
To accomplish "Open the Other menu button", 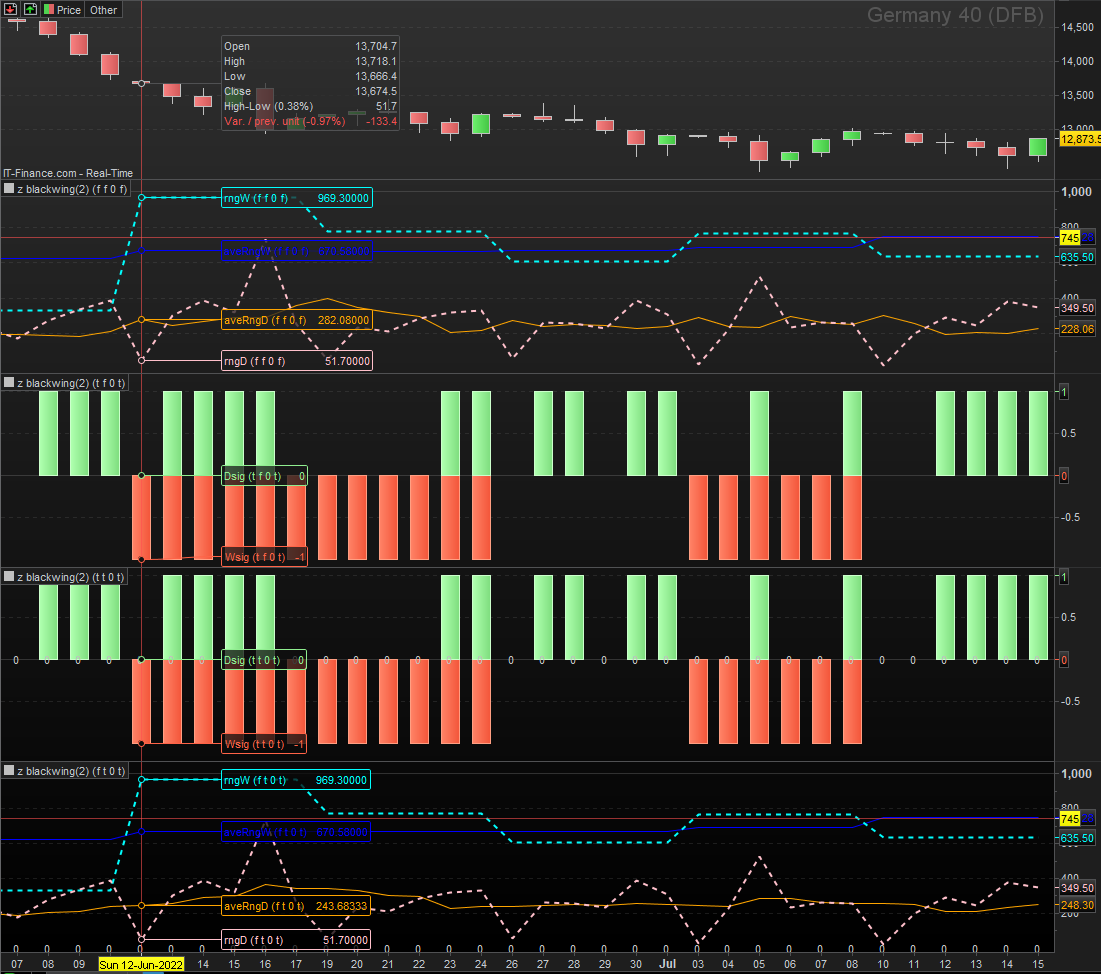I will pos(103,10).
